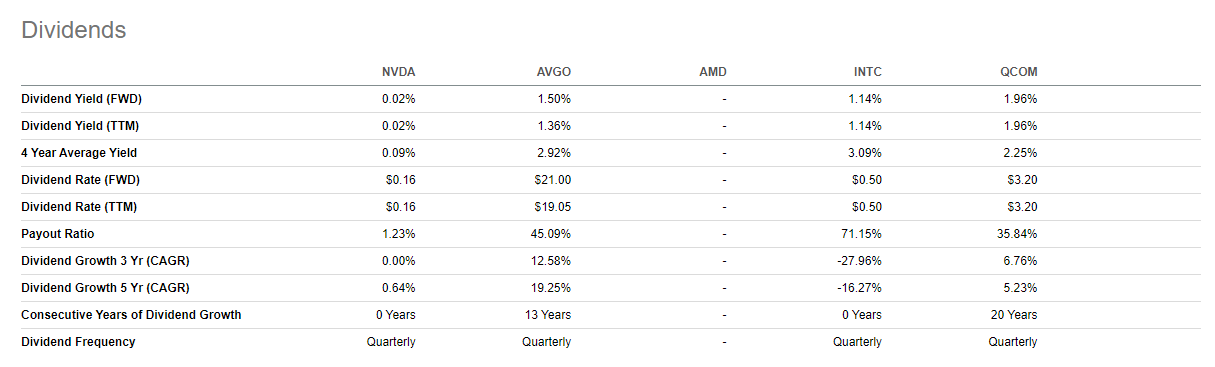Select the AMD column header

click(713, 72)
